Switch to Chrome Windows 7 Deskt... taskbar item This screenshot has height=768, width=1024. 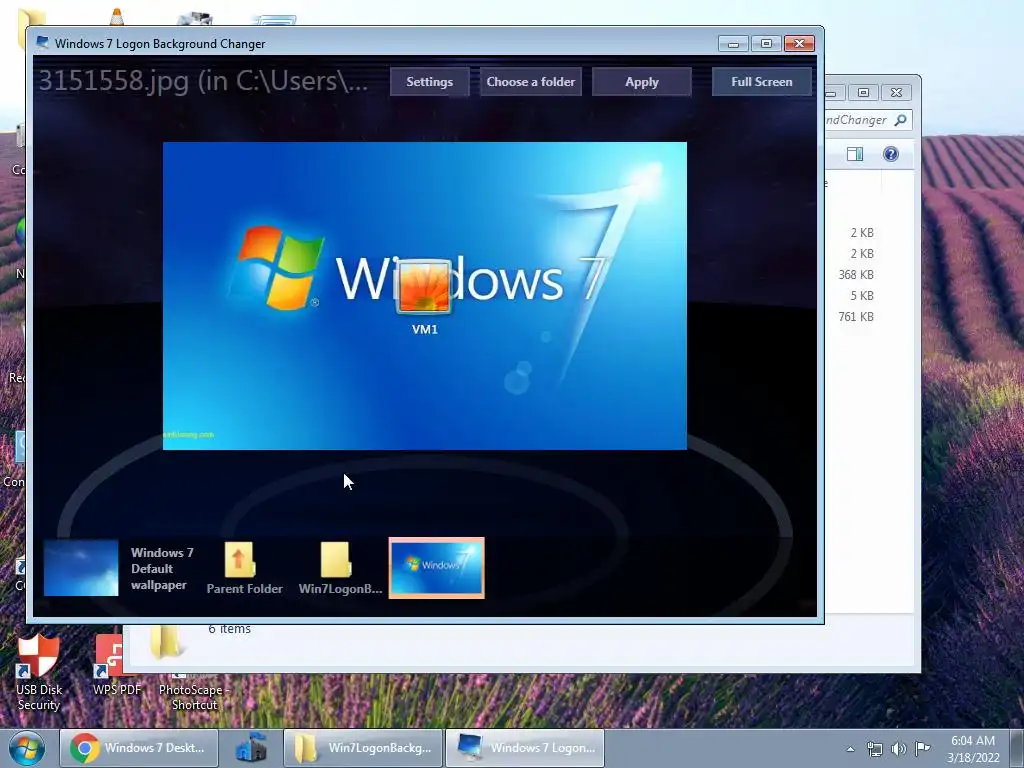click(x=138, y=748)
